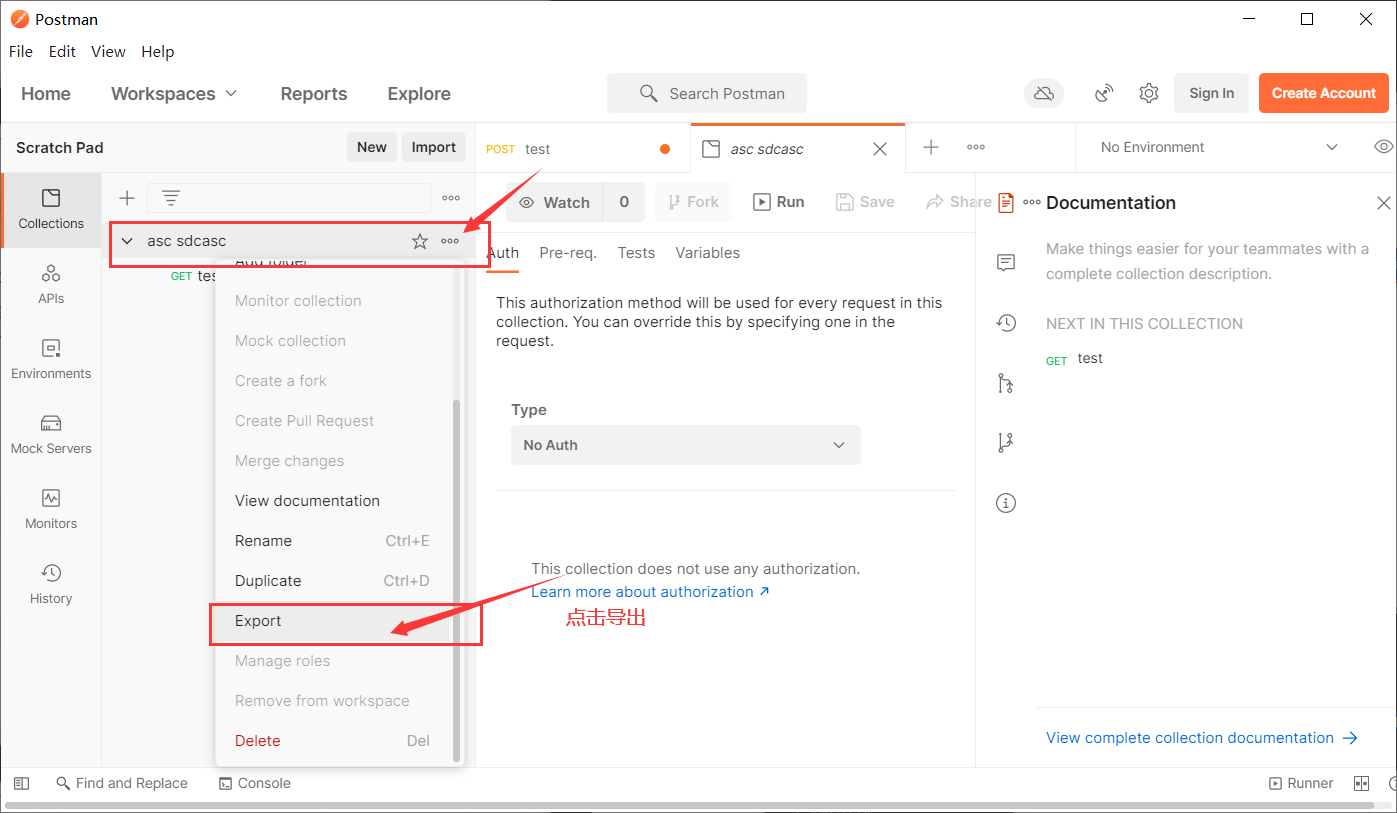
Task: Open the Environments sidebar section
Action: click(51, 360)
